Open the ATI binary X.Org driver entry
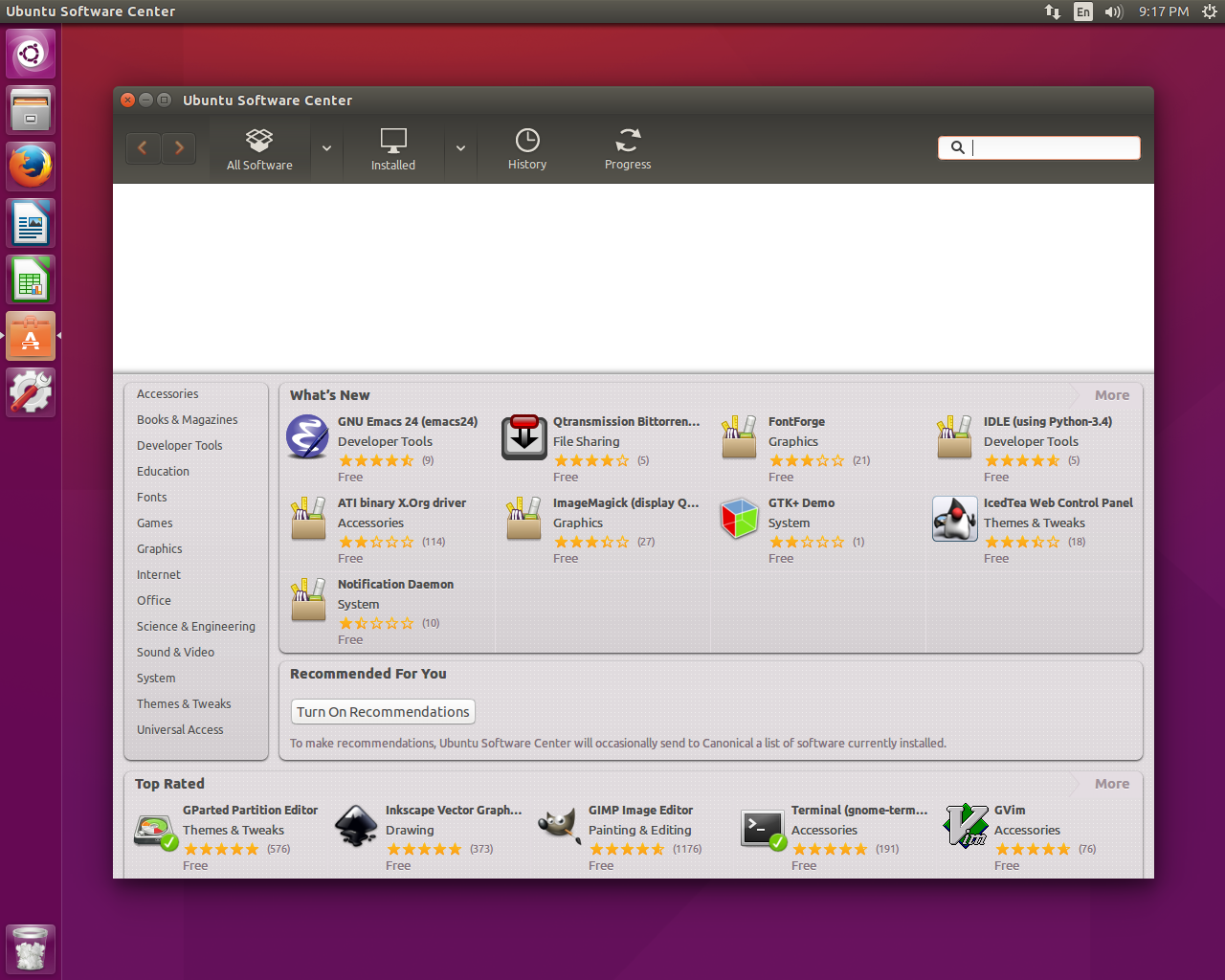Screen dimensions: 1225x980 388,530
